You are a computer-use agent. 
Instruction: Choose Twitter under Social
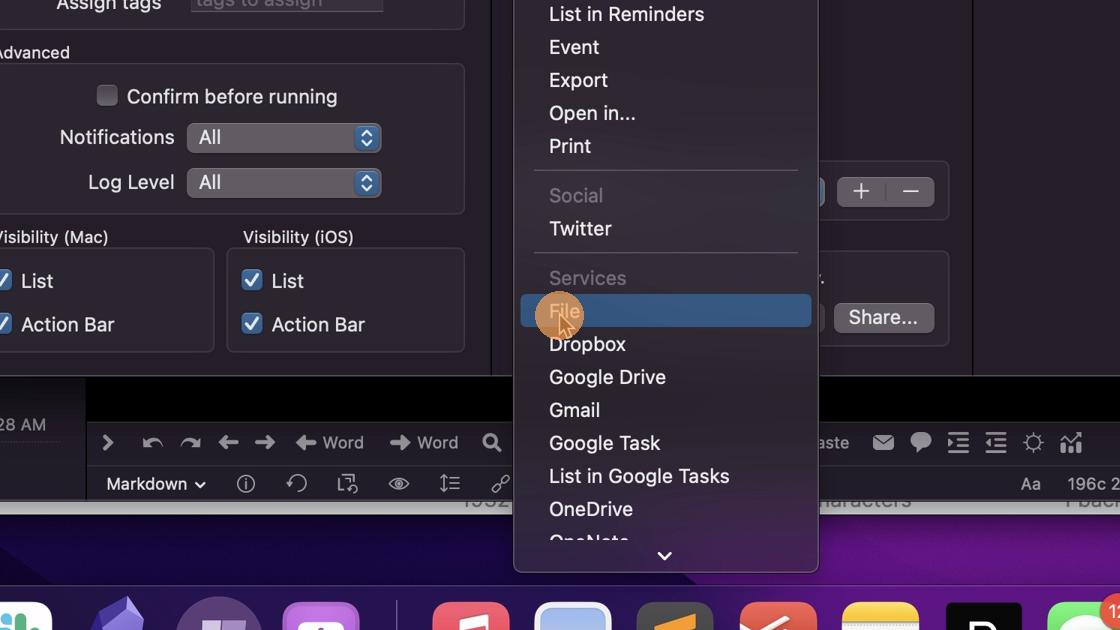coord(666,229)
